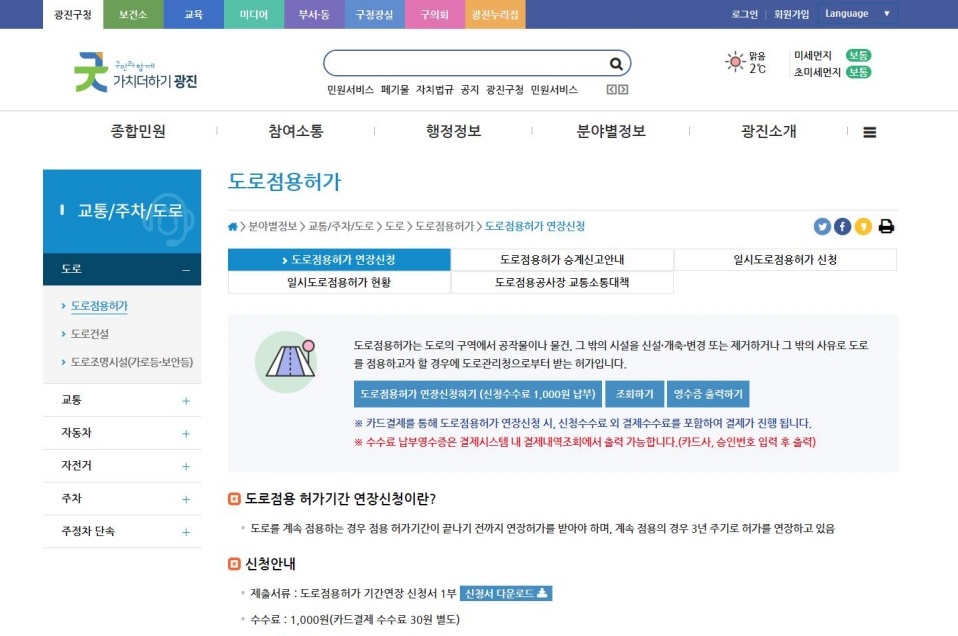Click 도로점용허가 연장신청하기 button
The image size is (958, 636).
478,394
